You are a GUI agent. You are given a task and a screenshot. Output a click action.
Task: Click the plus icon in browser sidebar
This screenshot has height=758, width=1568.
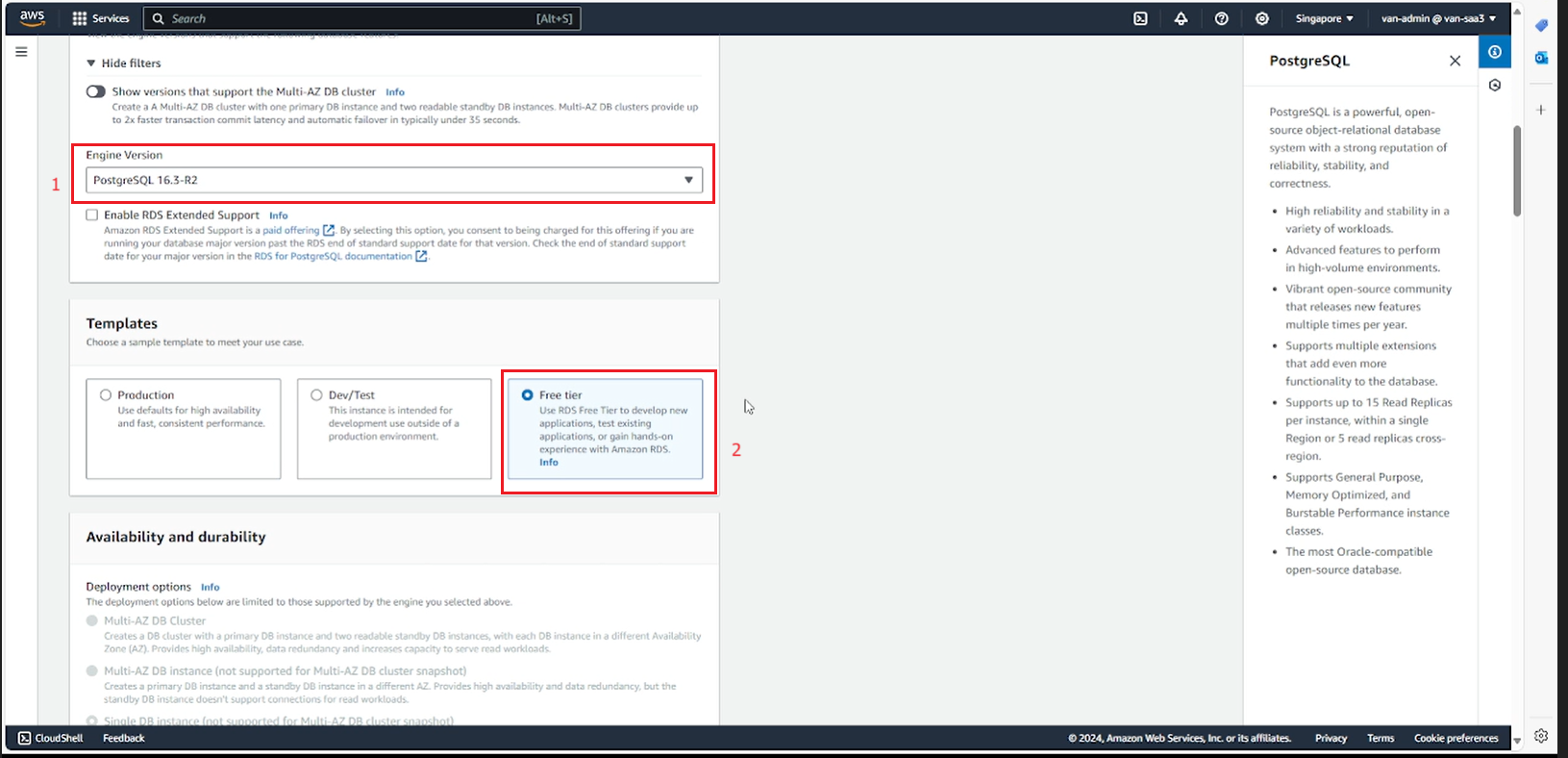pos(1540,110)
